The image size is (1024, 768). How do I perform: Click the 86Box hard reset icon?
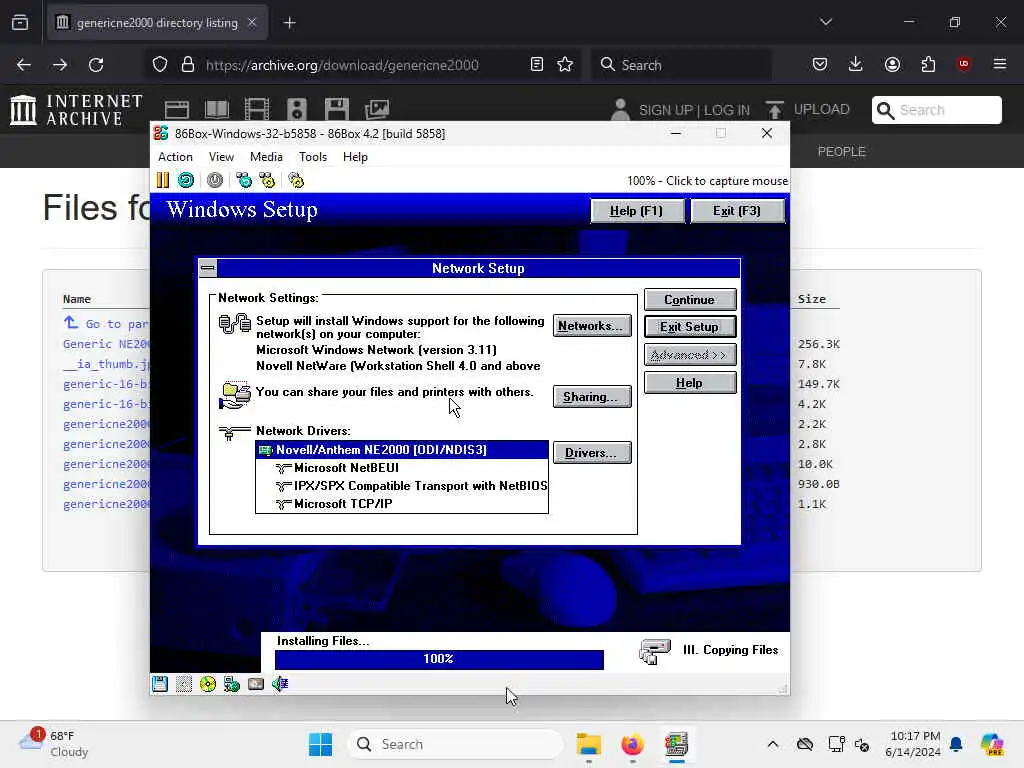coord(186,180)
